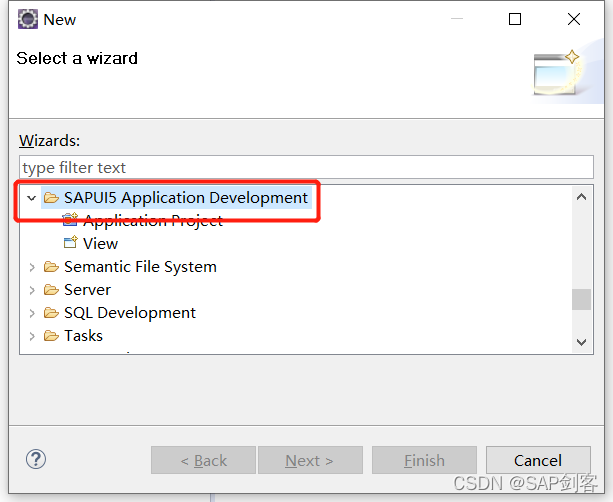Viewport: 613px width, 502px height.
Task: Select the View wizard entry
Action: click(100, 244)
